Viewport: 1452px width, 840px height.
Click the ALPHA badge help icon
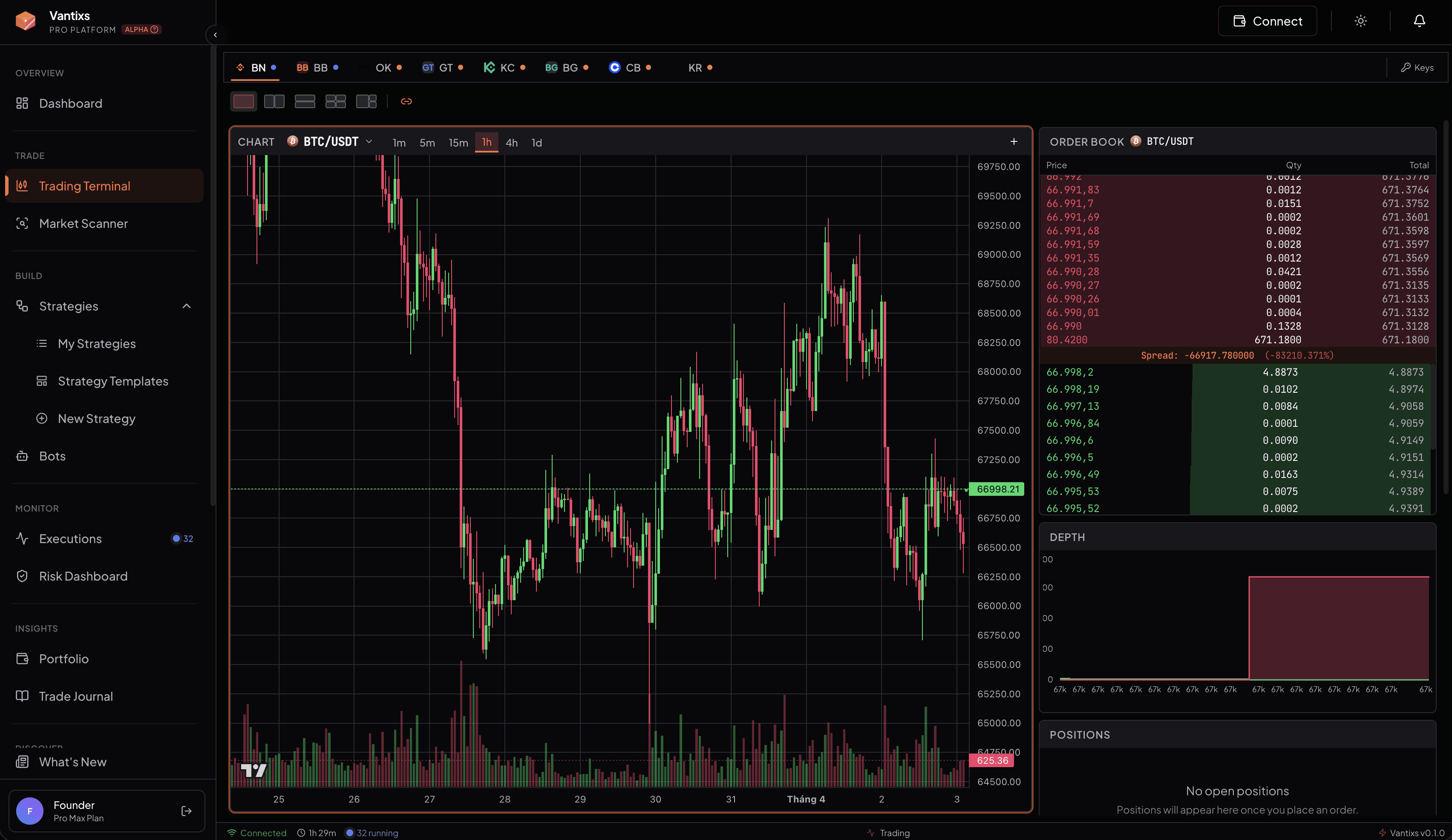[x=154, y=29]
